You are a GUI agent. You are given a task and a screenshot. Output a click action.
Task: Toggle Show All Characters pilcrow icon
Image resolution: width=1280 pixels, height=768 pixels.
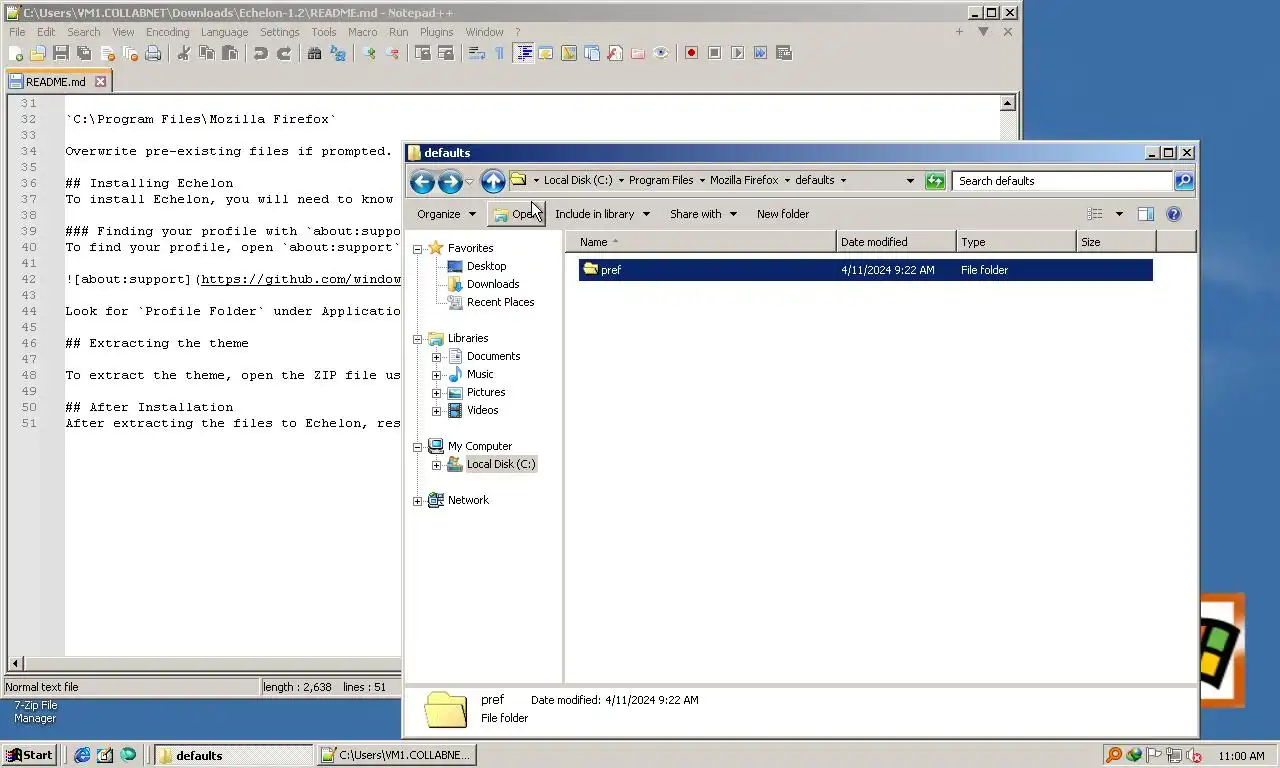click(500, 53)
